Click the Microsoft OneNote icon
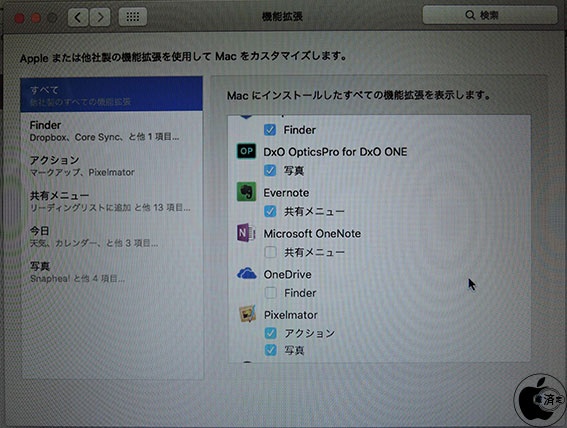Screen dimensions: 567x428 point(246,233)
